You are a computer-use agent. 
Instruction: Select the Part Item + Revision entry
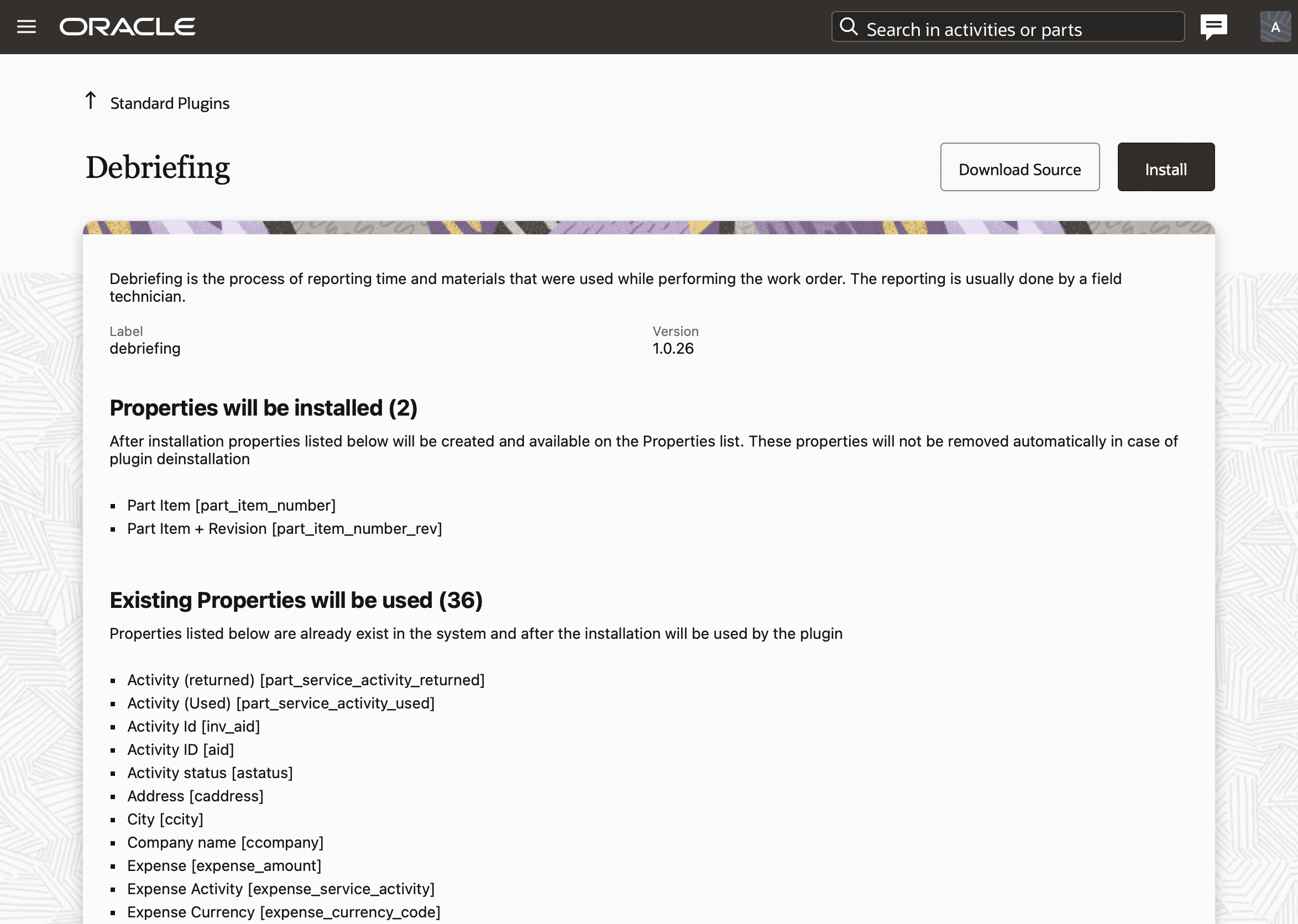pos(285,528)
